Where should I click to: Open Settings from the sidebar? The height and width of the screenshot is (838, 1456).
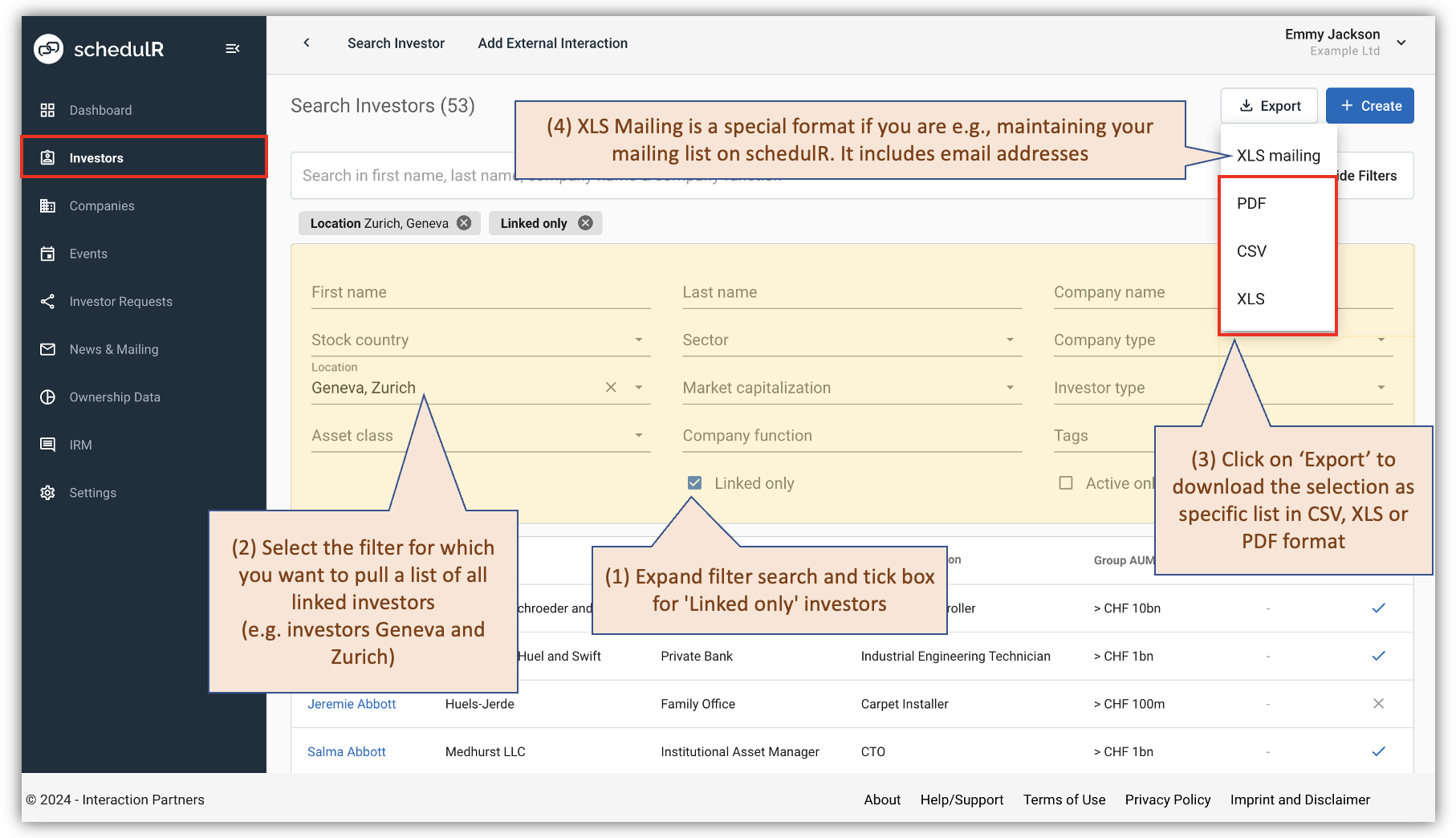93,492
